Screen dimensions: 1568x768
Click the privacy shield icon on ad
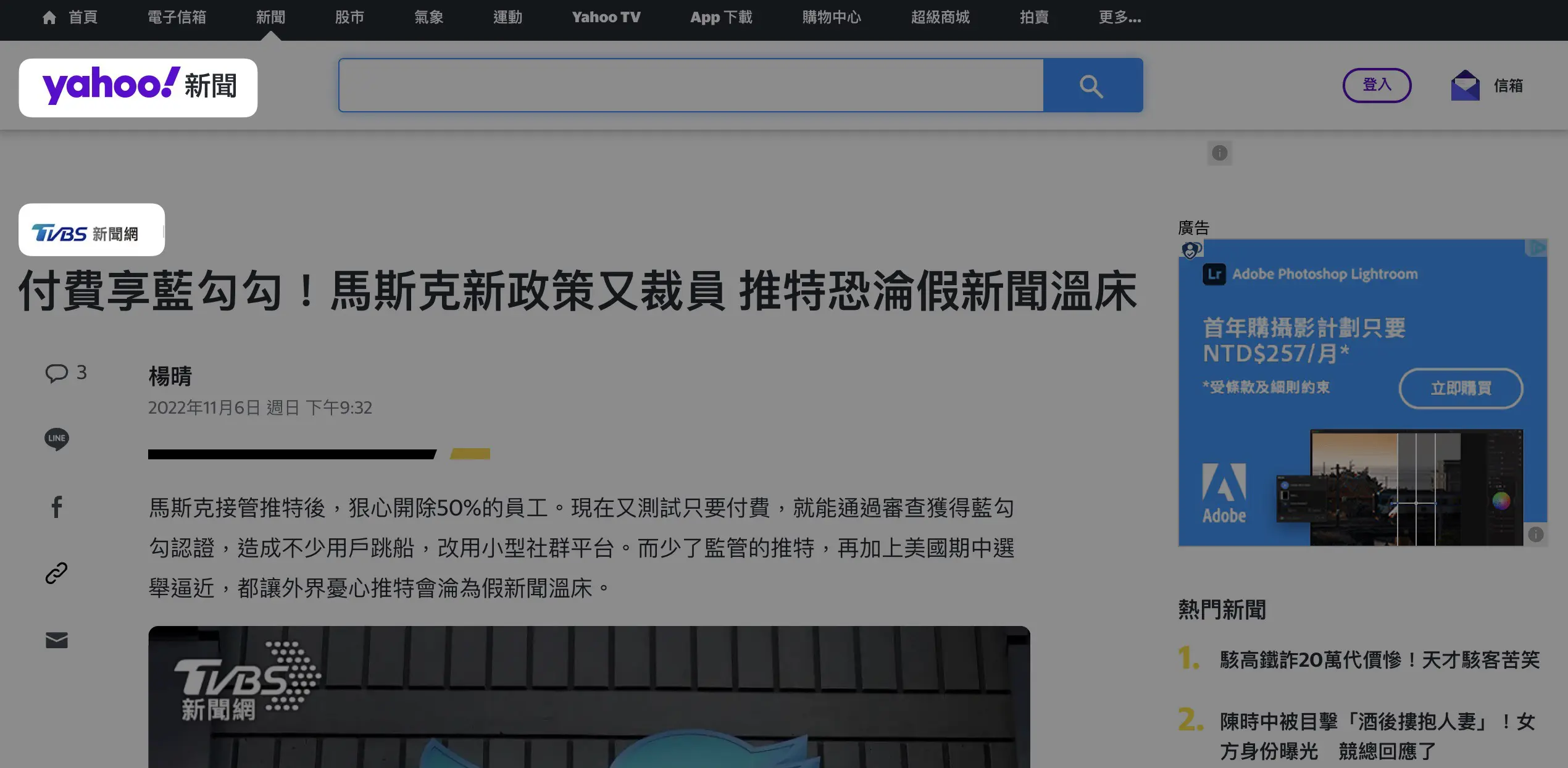coord(1191,250)
